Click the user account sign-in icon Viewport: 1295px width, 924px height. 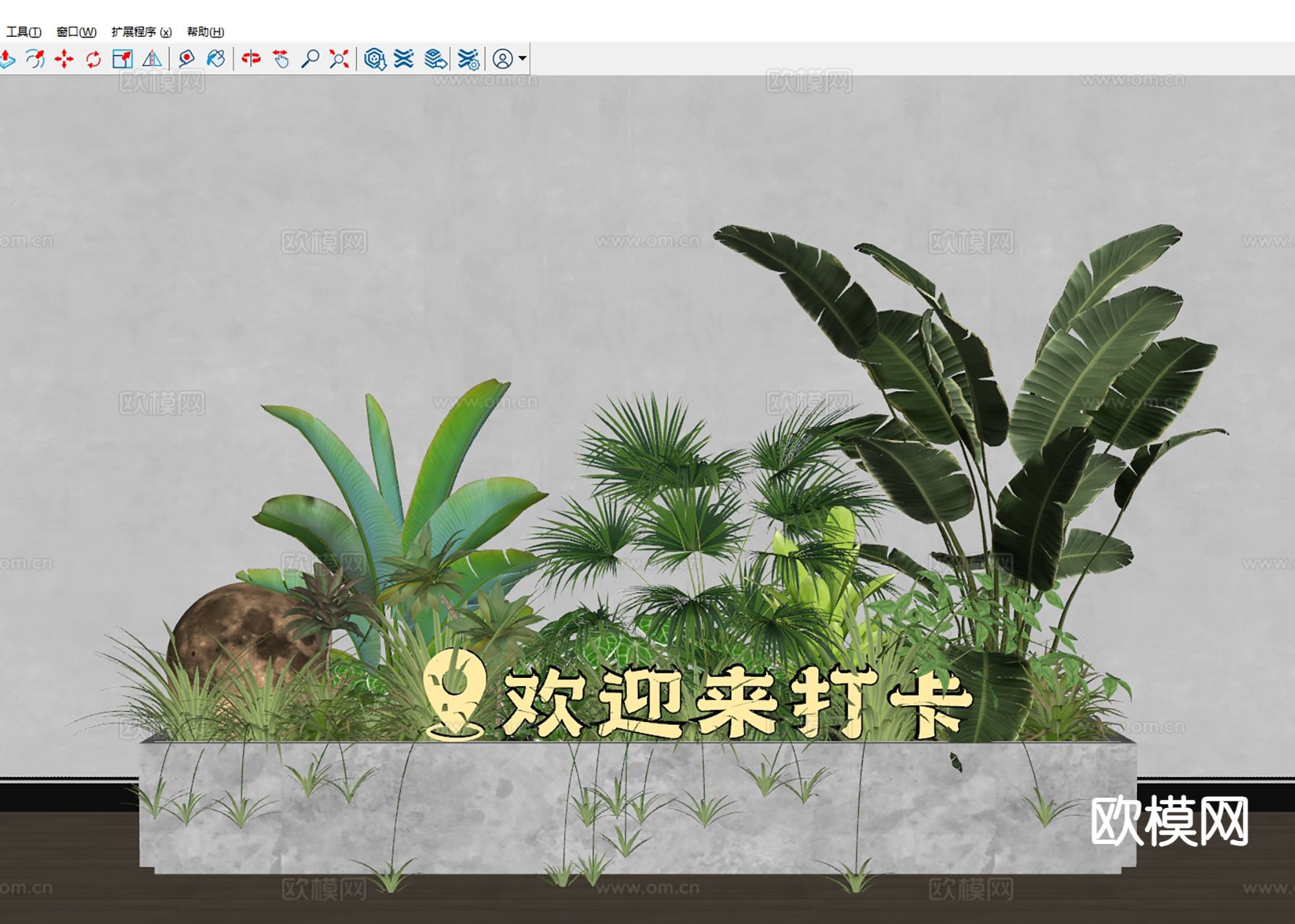[502, 59]
